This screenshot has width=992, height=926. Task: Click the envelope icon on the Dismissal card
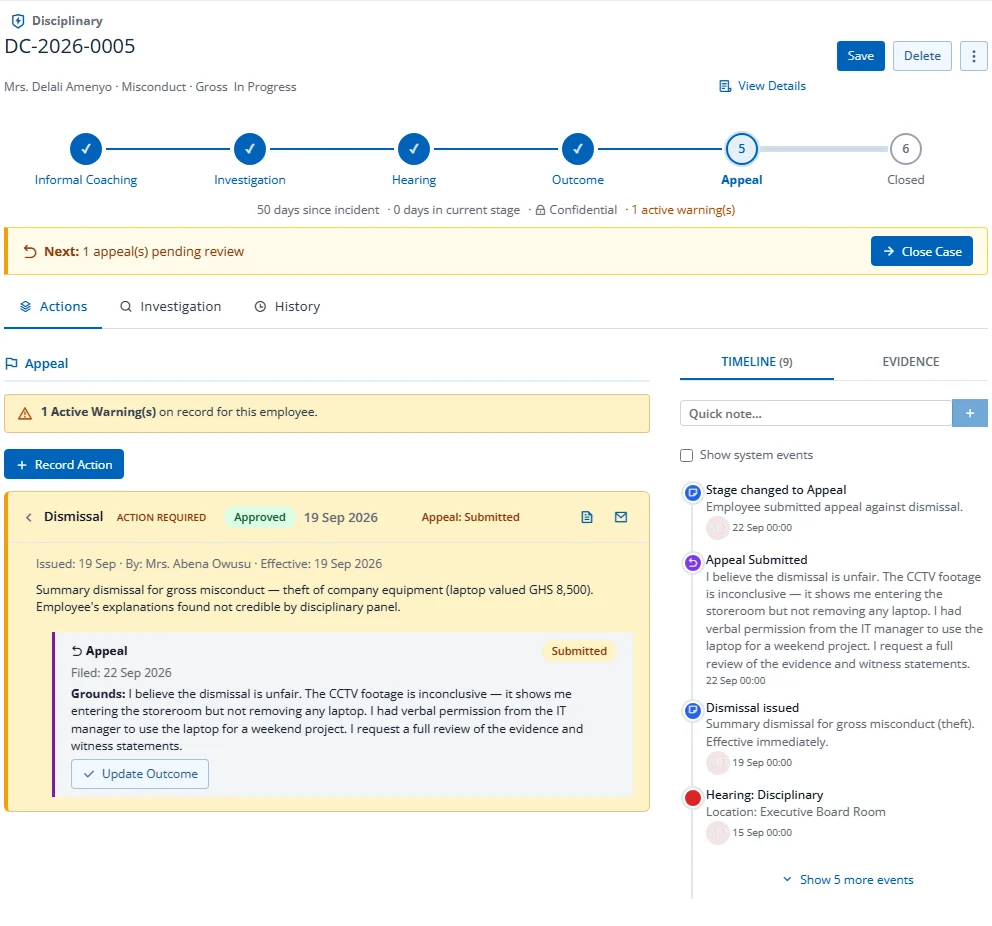(621, 517)
